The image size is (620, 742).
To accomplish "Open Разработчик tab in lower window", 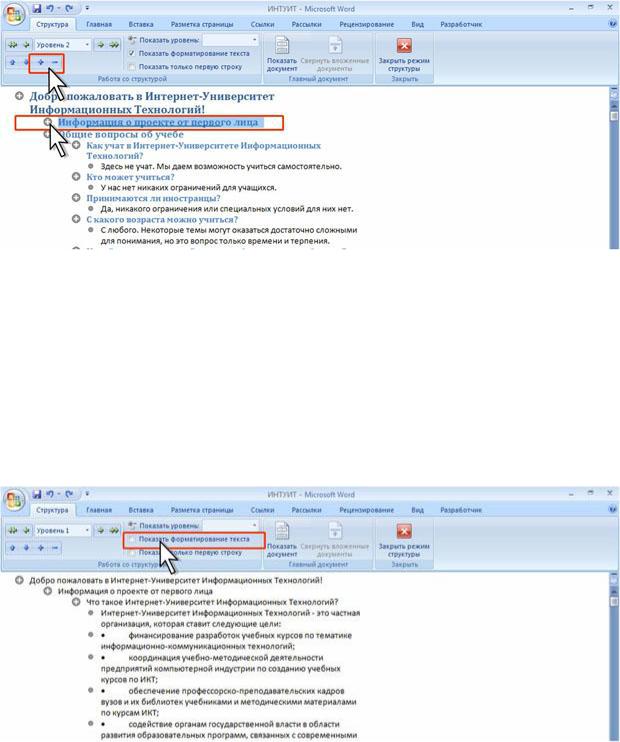I will click(461, 510).
